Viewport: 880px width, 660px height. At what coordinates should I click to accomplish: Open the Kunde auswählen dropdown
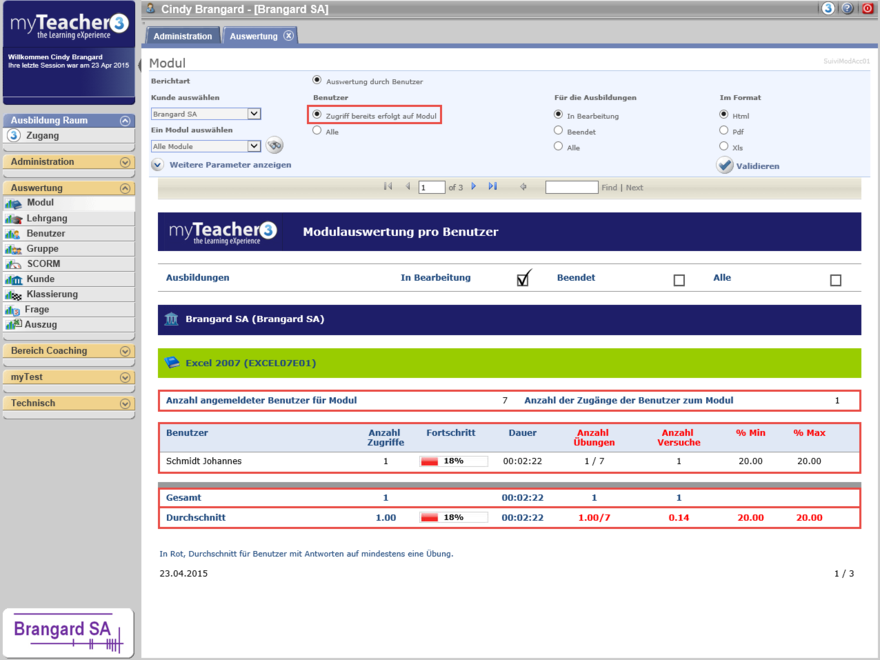click(254, 114)
